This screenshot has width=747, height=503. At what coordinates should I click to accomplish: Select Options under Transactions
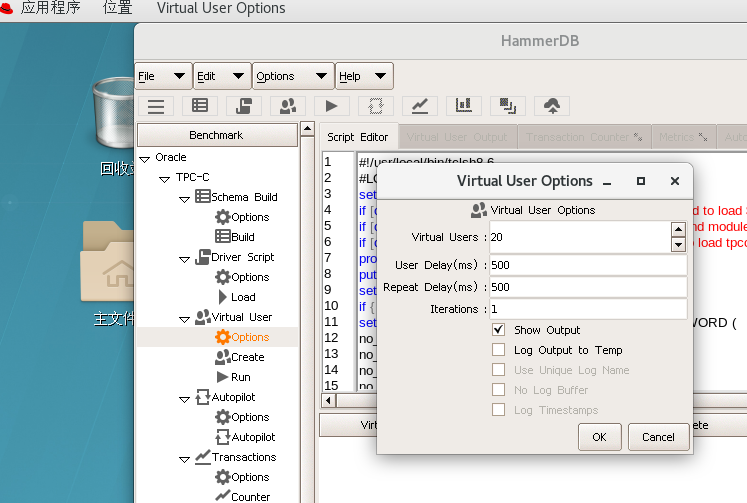click(242, 477)
